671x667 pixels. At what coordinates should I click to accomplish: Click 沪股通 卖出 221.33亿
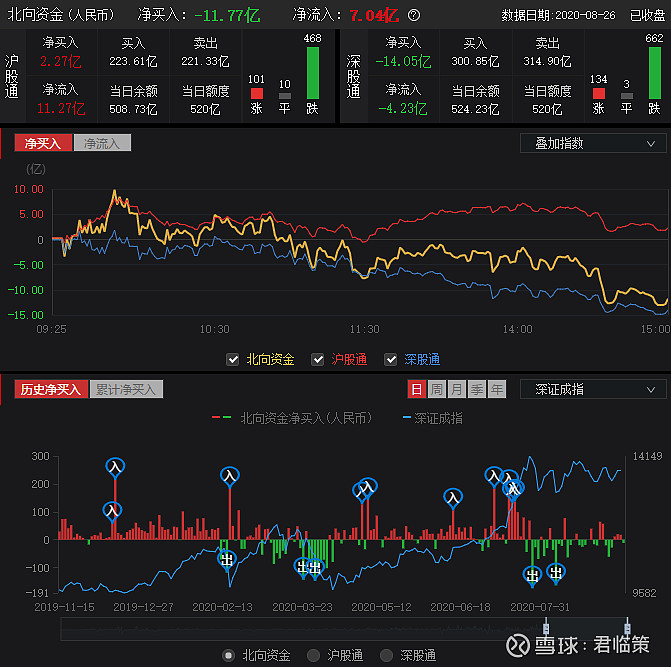[x=205, y=62]
